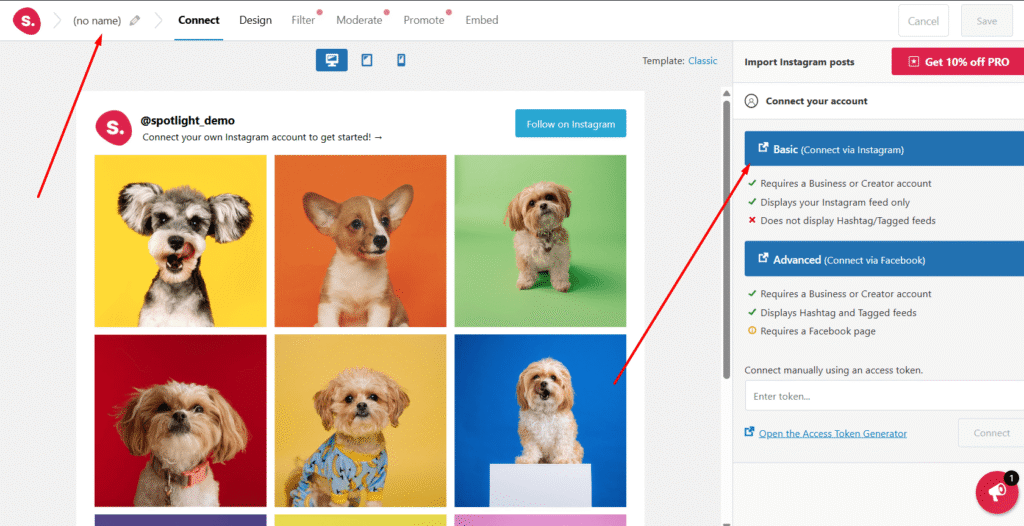Go to the Embed tab

pyautogui.click(x=482, y=20)
